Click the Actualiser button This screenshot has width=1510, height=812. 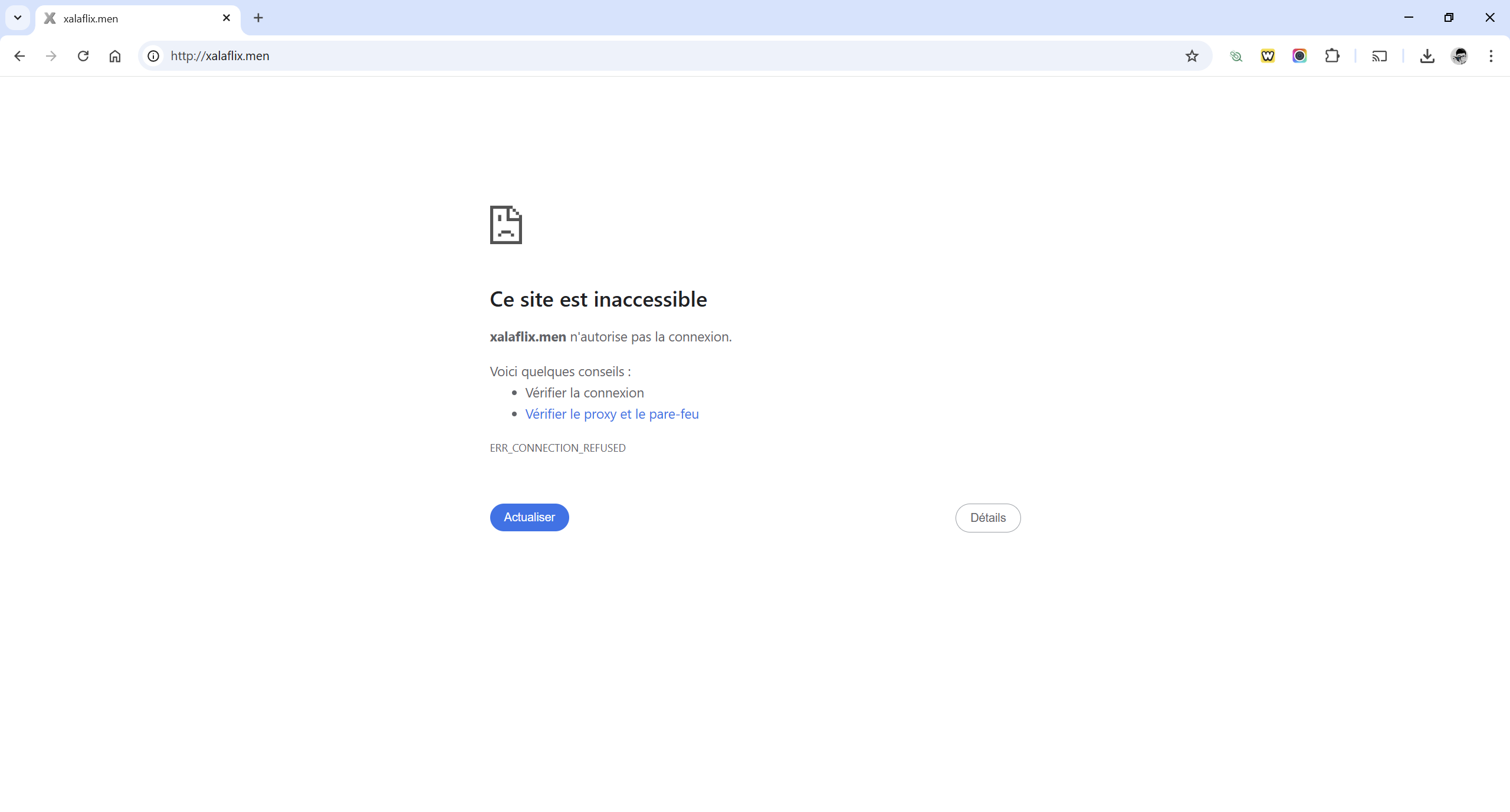coord(528,517)
